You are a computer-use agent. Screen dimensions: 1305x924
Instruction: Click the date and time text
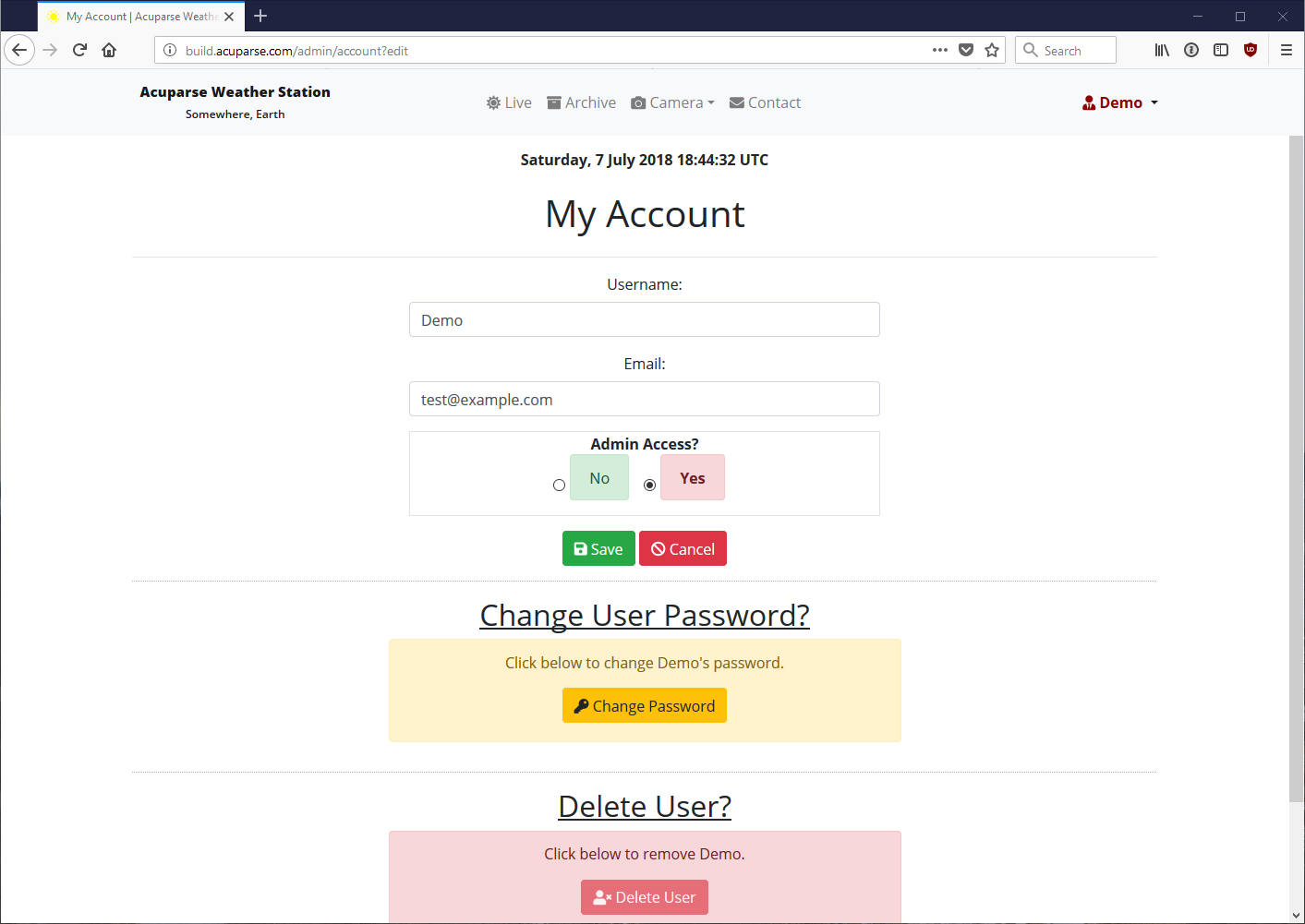click(x=645, y=160)
